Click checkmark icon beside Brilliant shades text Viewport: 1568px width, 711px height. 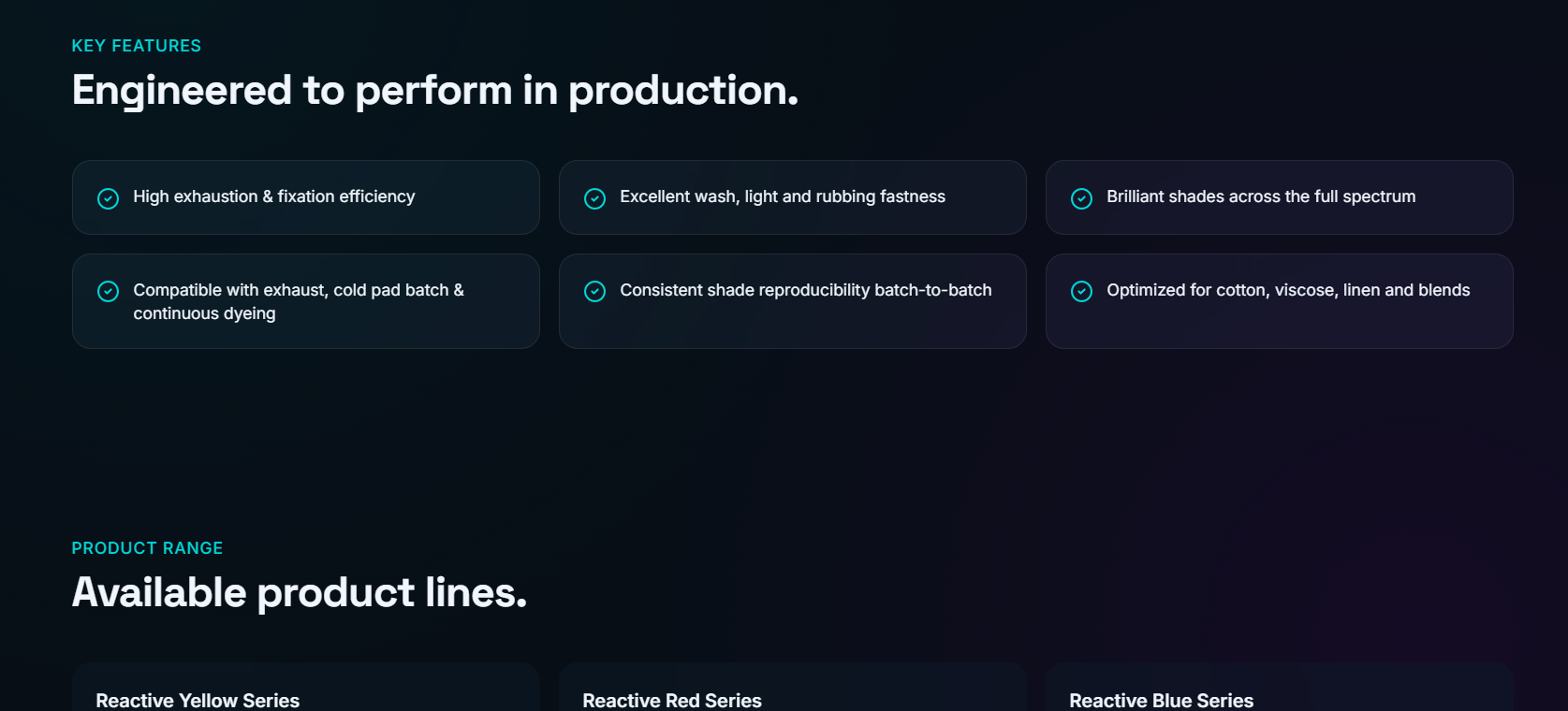pyautogui.click(x=1081, y=198)
